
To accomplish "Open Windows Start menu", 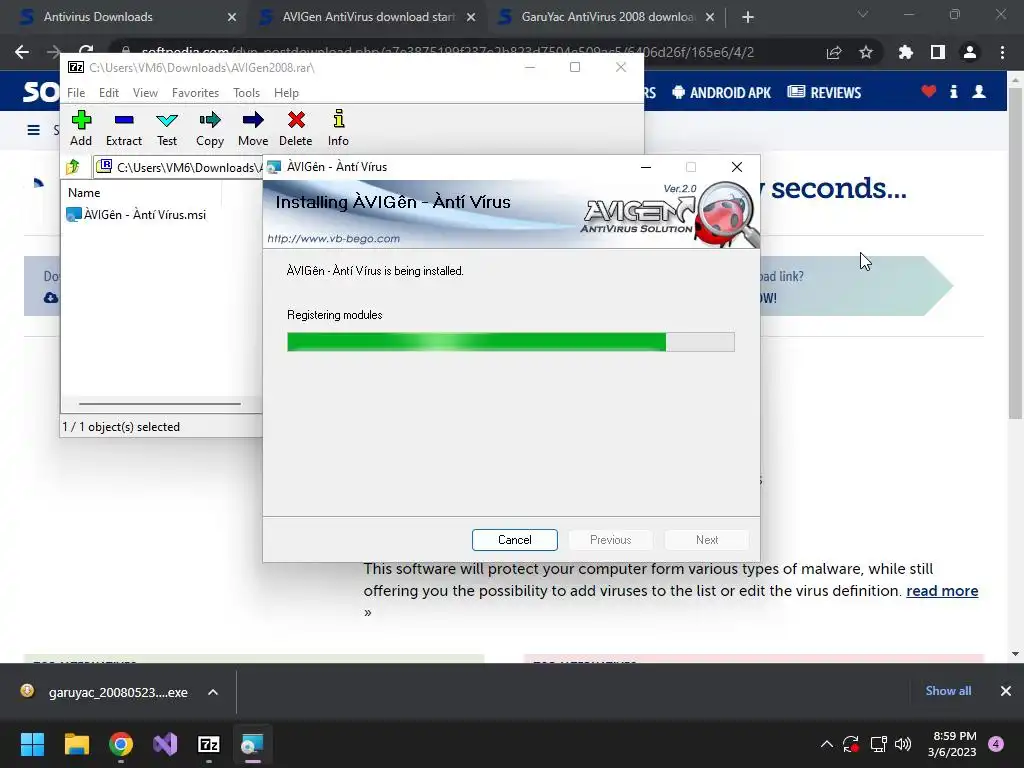I will (32, 744).
